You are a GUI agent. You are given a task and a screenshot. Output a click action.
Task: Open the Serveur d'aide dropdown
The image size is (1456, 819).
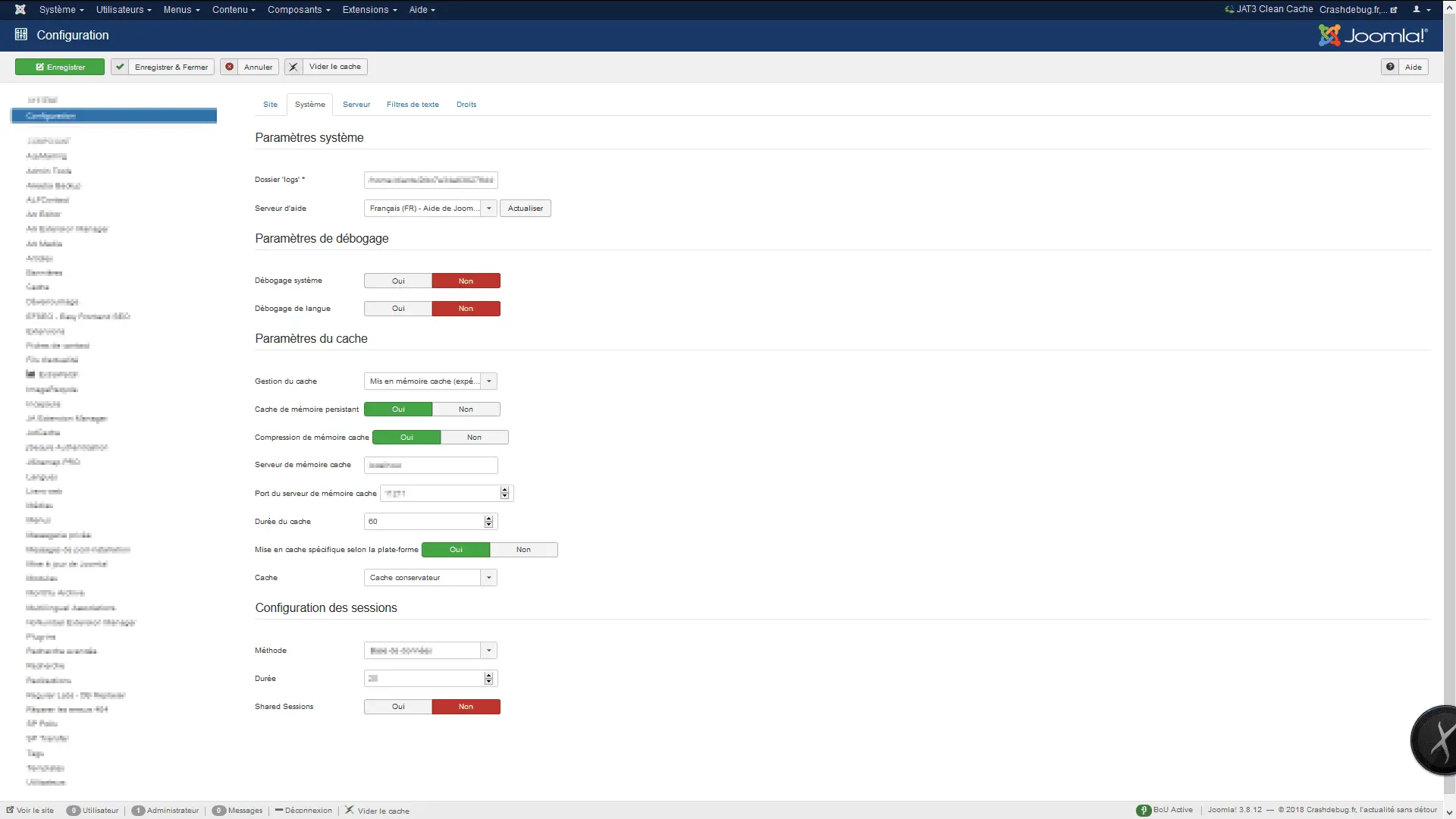(431, 209)
